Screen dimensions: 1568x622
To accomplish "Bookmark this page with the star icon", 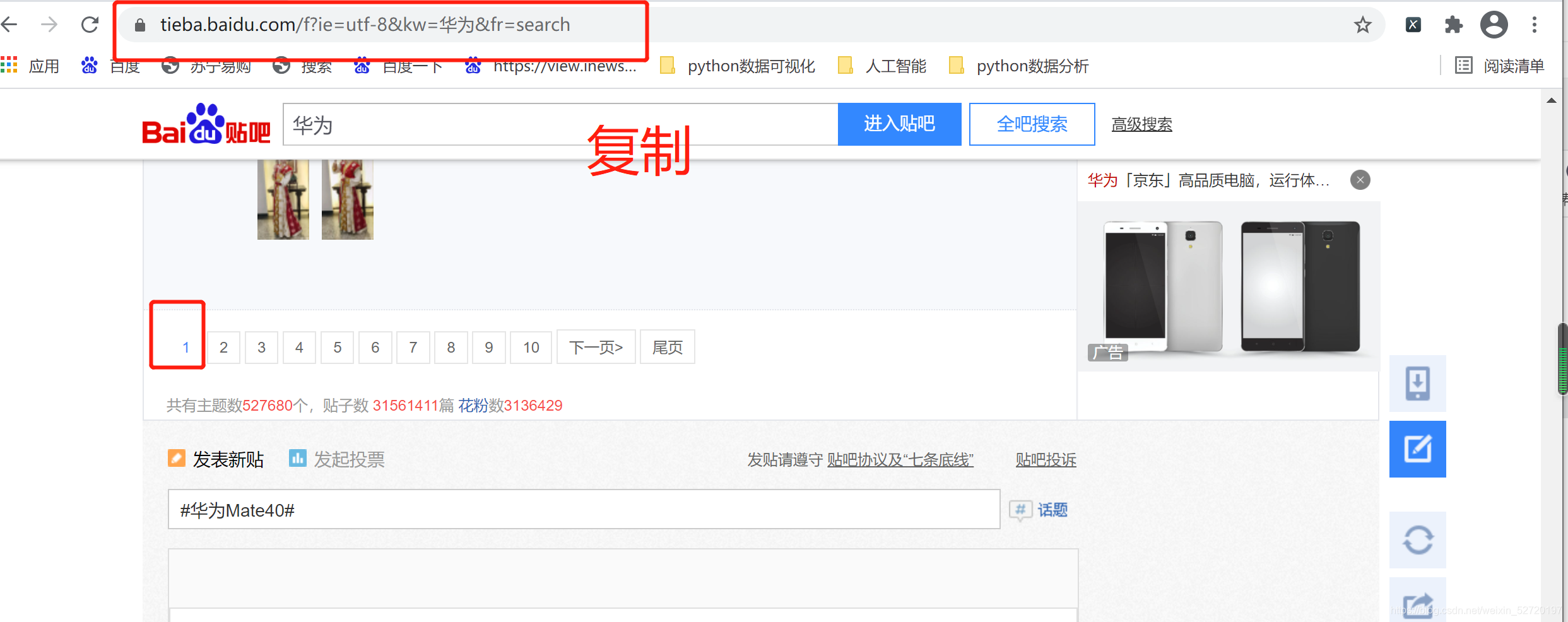I will (1362, 25).
